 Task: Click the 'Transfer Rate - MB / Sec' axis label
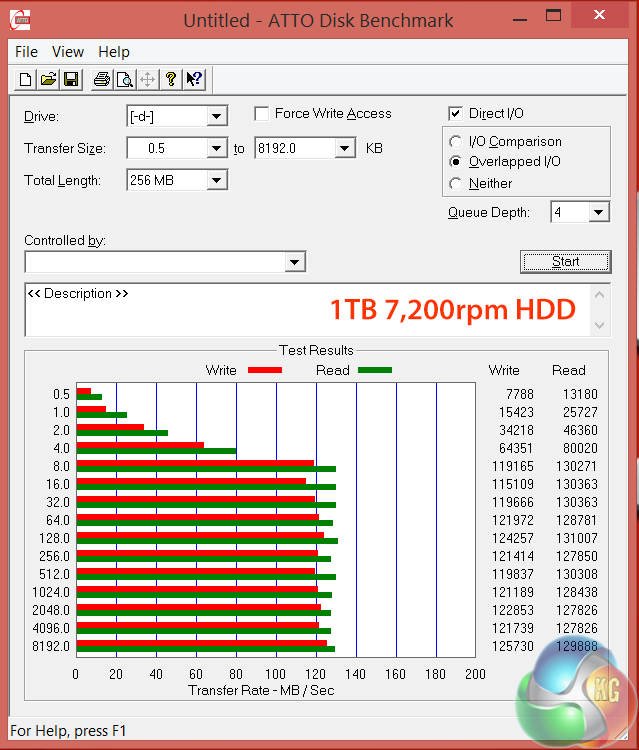pos(261,690)
